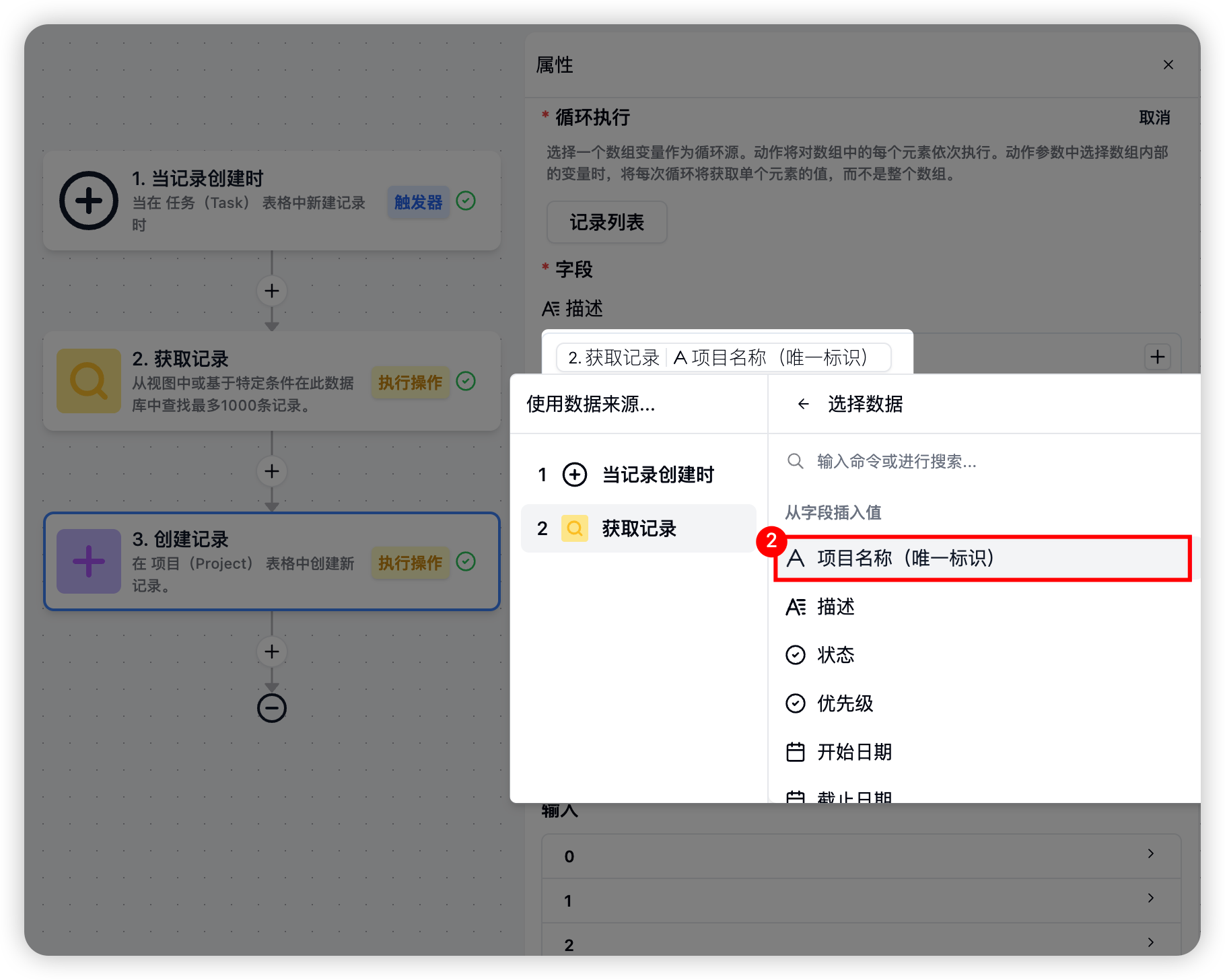
Task: Add a step below the Create Record node
Action: [272, 652]
